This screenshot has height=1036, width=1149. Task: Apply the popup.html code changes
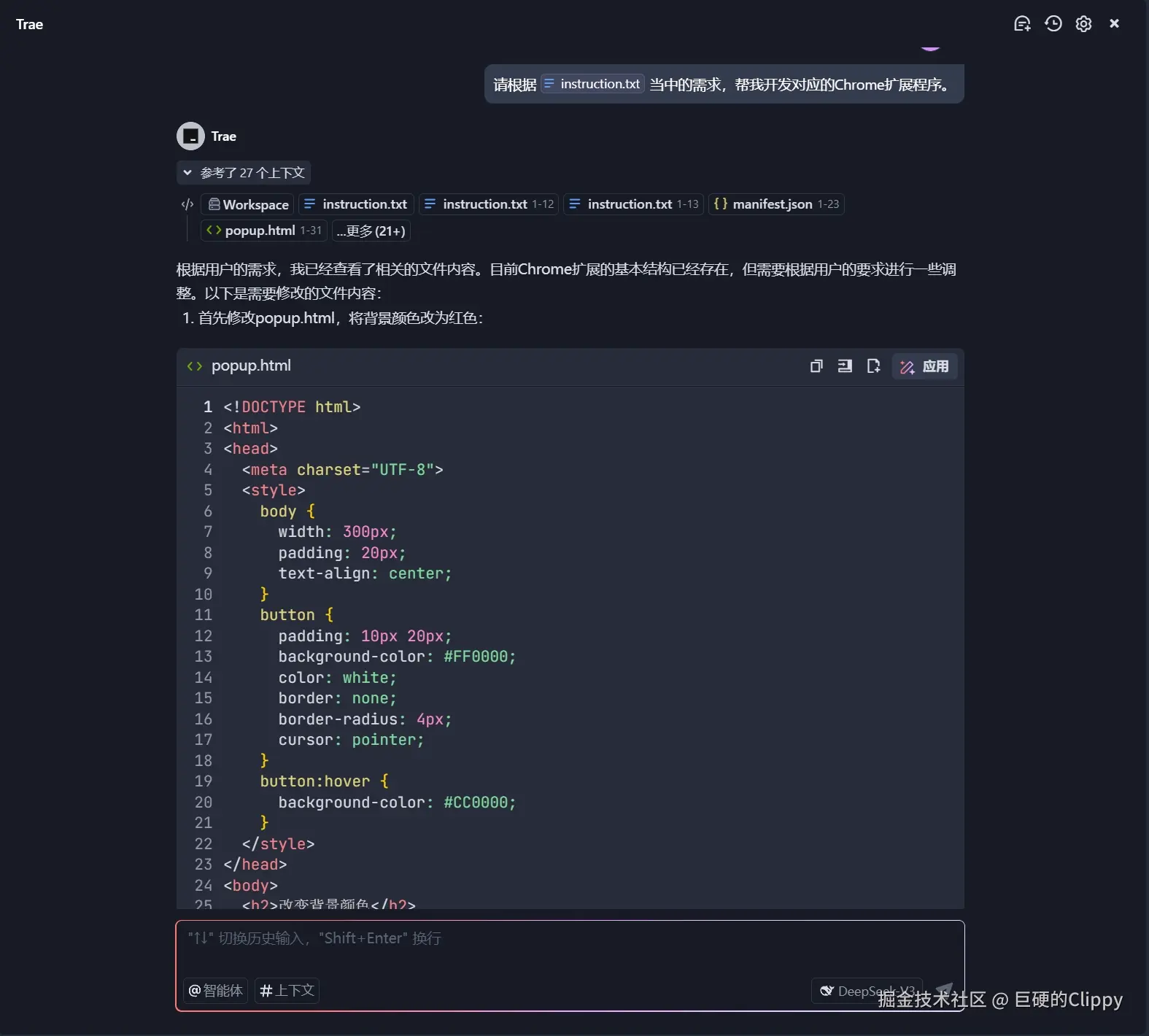pos(924,366)
